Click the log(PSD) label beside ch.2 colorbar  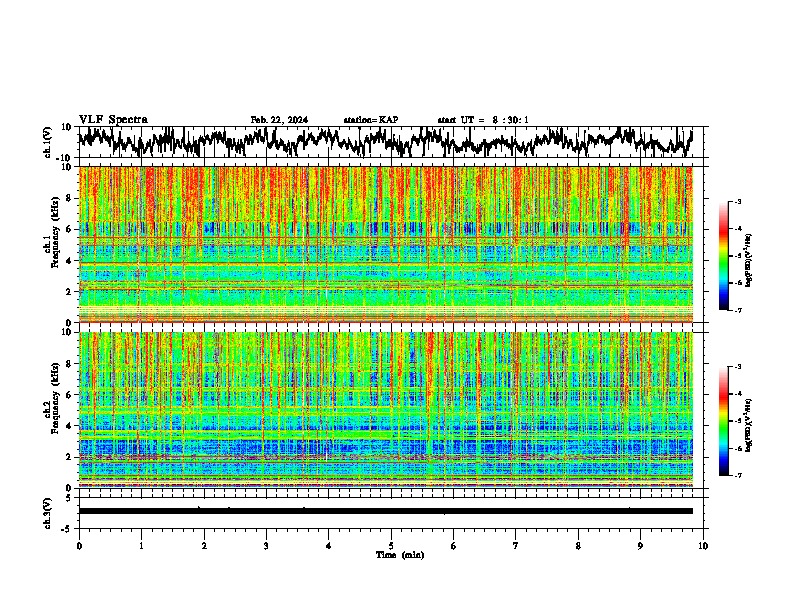[x=750, y=425]
